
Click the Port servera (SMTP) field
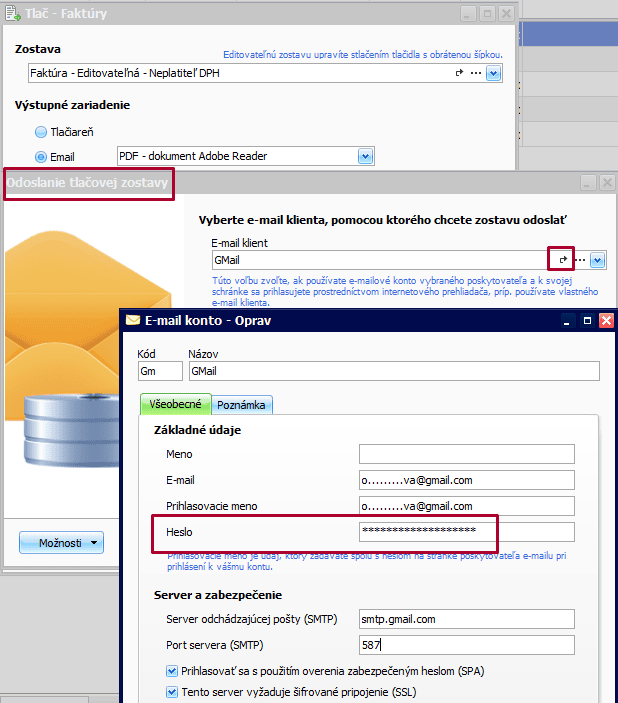[x=467, y=644]
